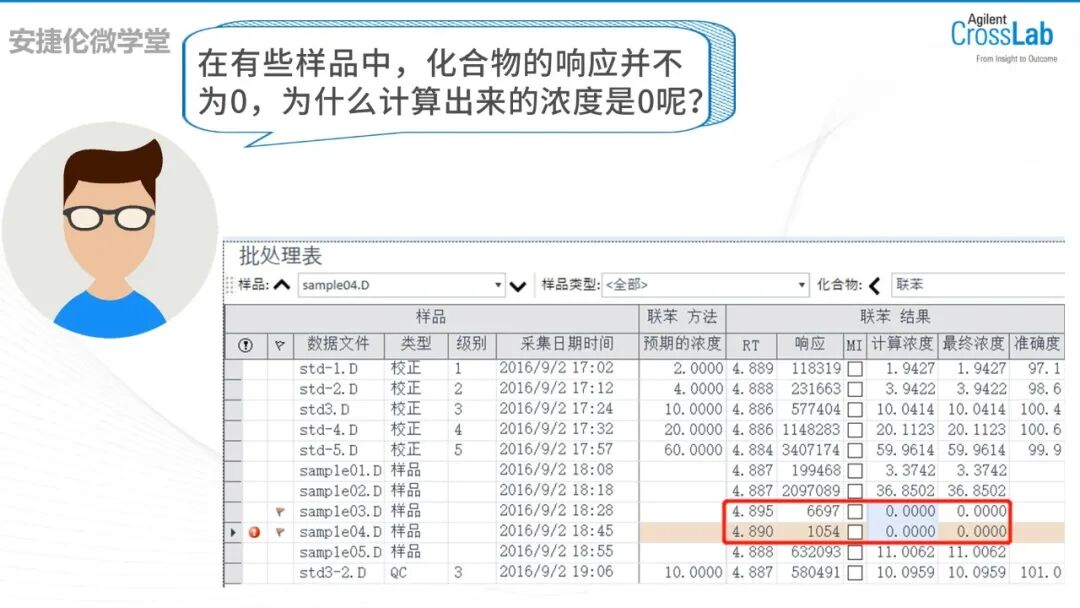
Task: Go to previous sample with up arrow
Action: [282, 284]
